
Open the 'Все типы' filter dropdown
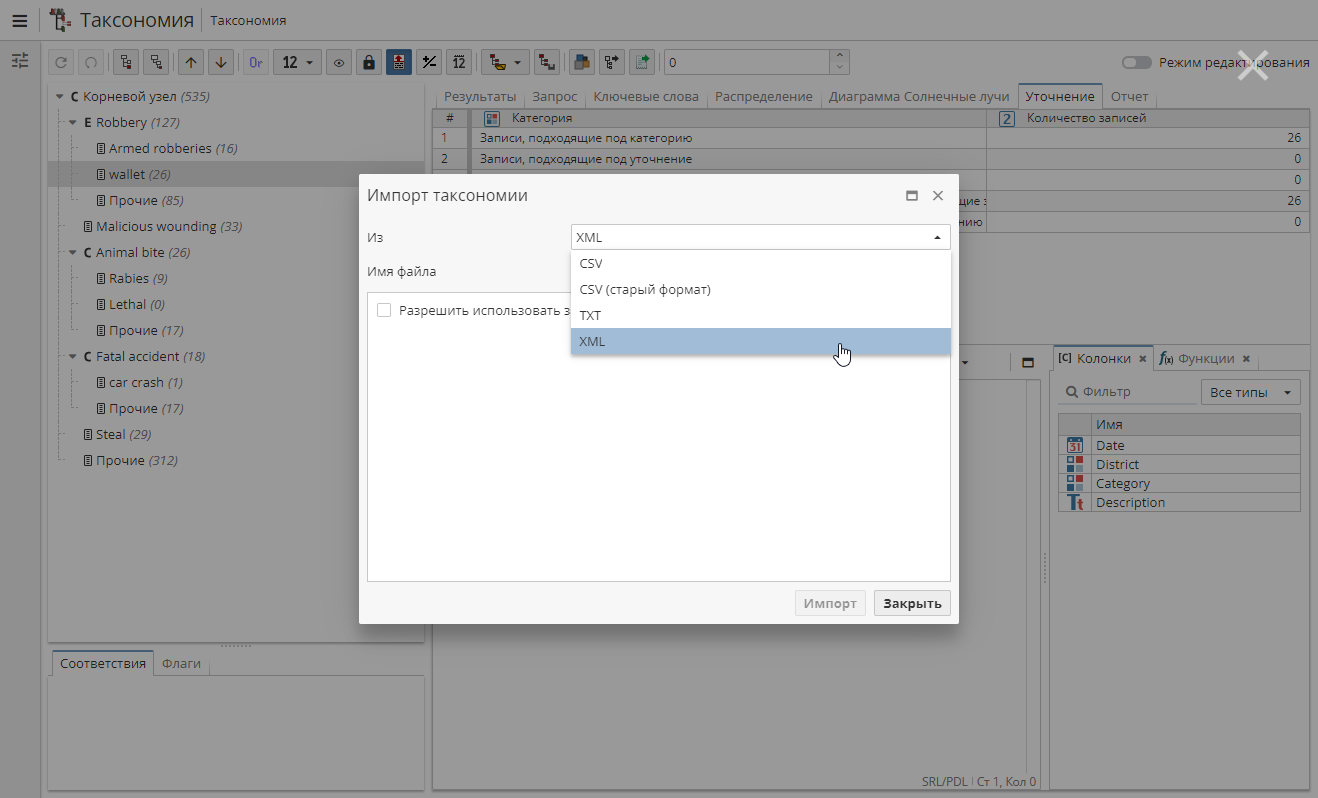(1250, 392)
